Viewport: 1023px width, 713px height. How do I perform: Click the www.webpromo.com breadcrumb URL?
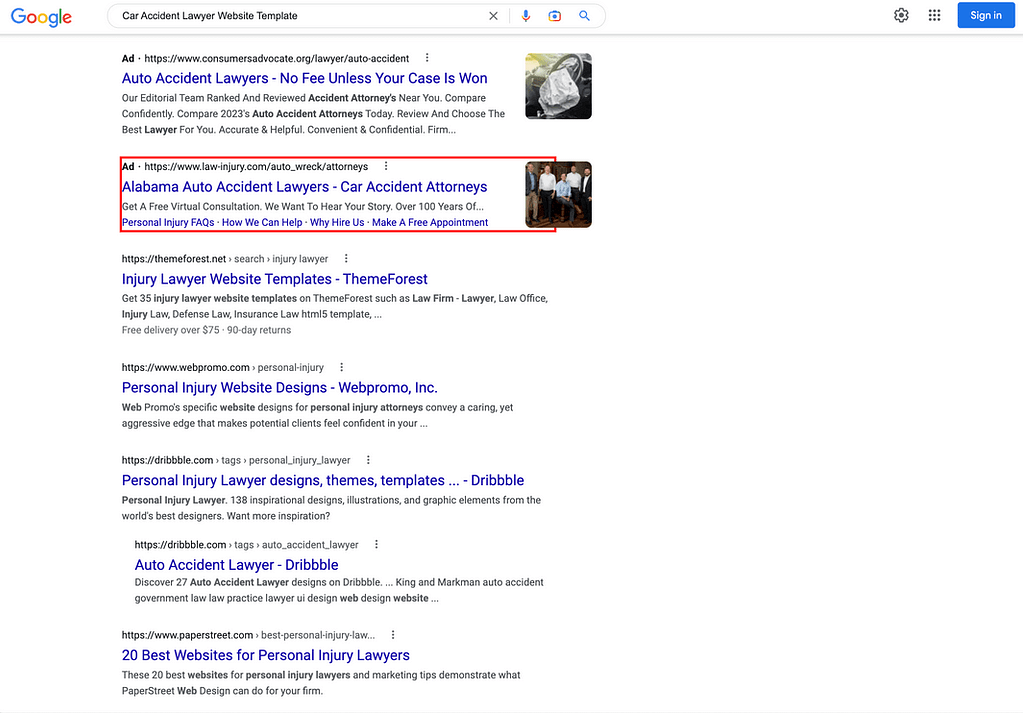tap(222, 367)
